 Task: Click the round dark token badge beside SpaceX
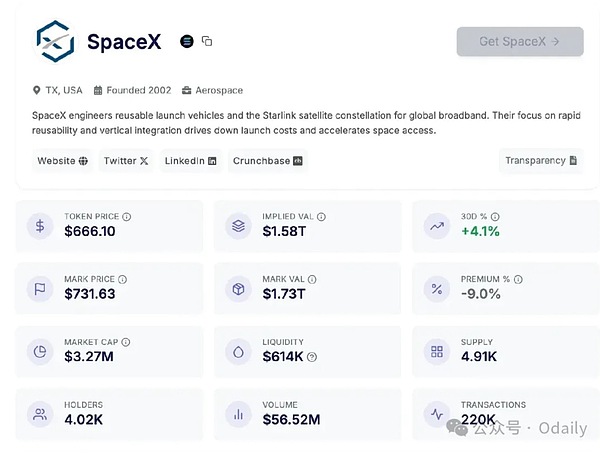[186, 41]
